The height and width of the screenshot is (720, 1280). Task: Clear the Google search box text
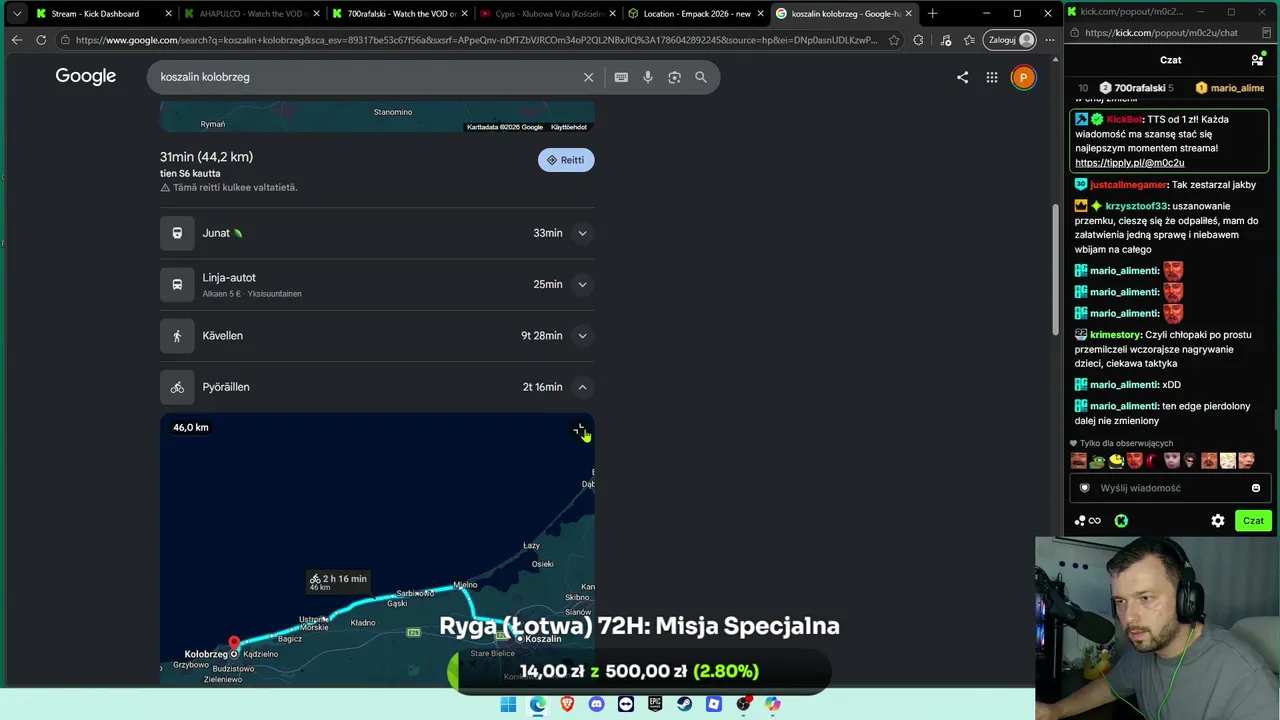[x=588, y=77]
